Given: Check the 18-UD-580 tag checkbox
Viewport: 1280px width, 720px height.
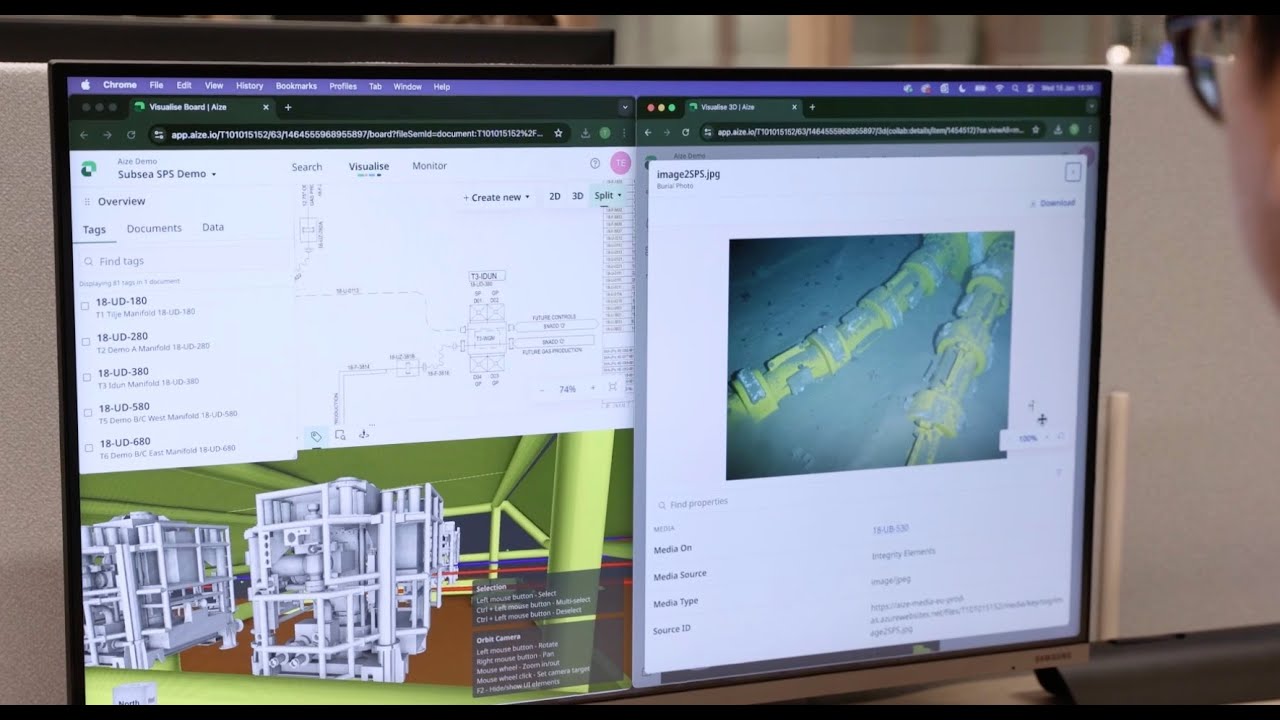Looking at the screenshot, I should (x=89, y=412).
